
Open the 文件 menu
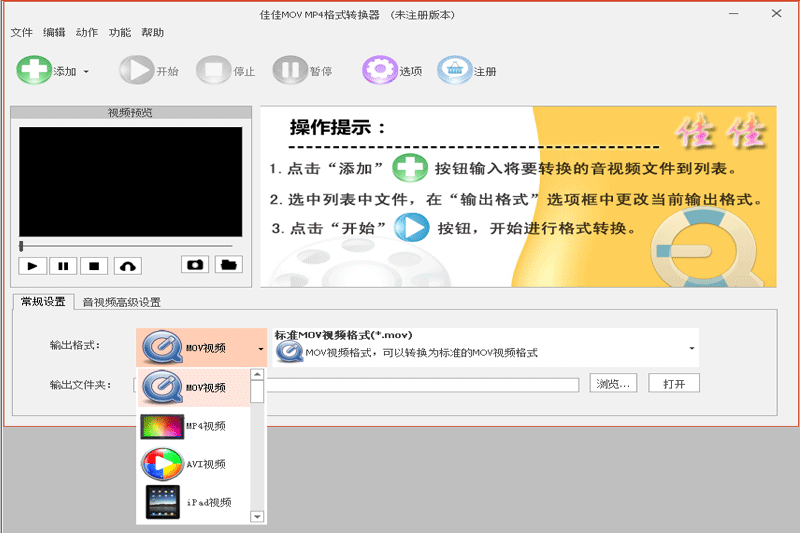pos(21,33)
